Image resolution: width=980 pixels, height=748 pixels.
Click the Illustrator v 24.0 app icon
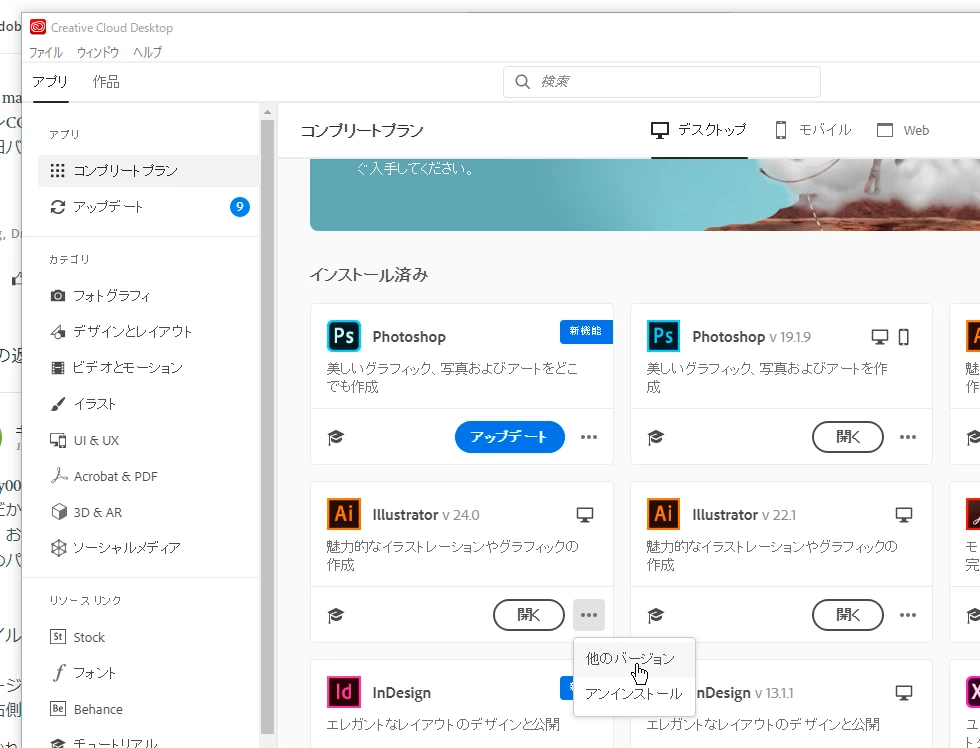point(344,514)
